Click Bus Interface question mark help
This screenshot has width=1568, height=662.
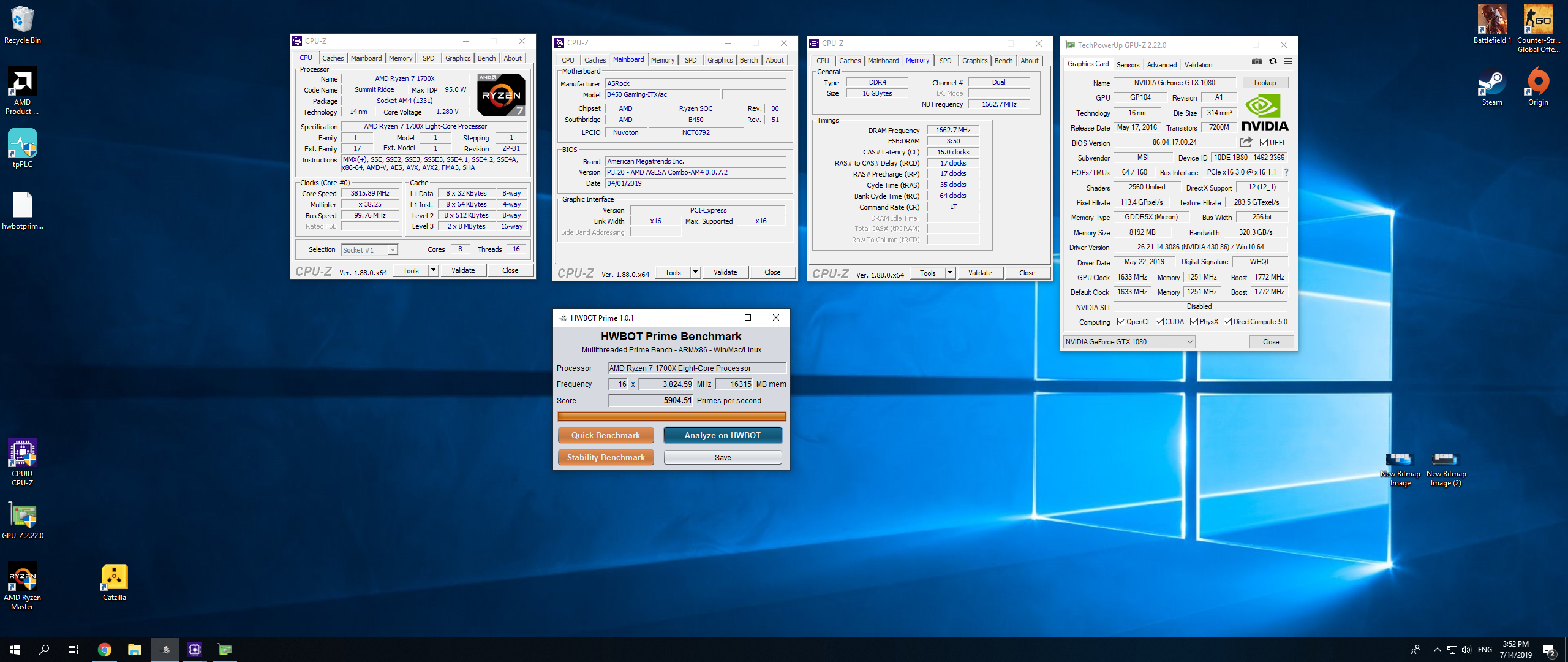point(1286,172)
